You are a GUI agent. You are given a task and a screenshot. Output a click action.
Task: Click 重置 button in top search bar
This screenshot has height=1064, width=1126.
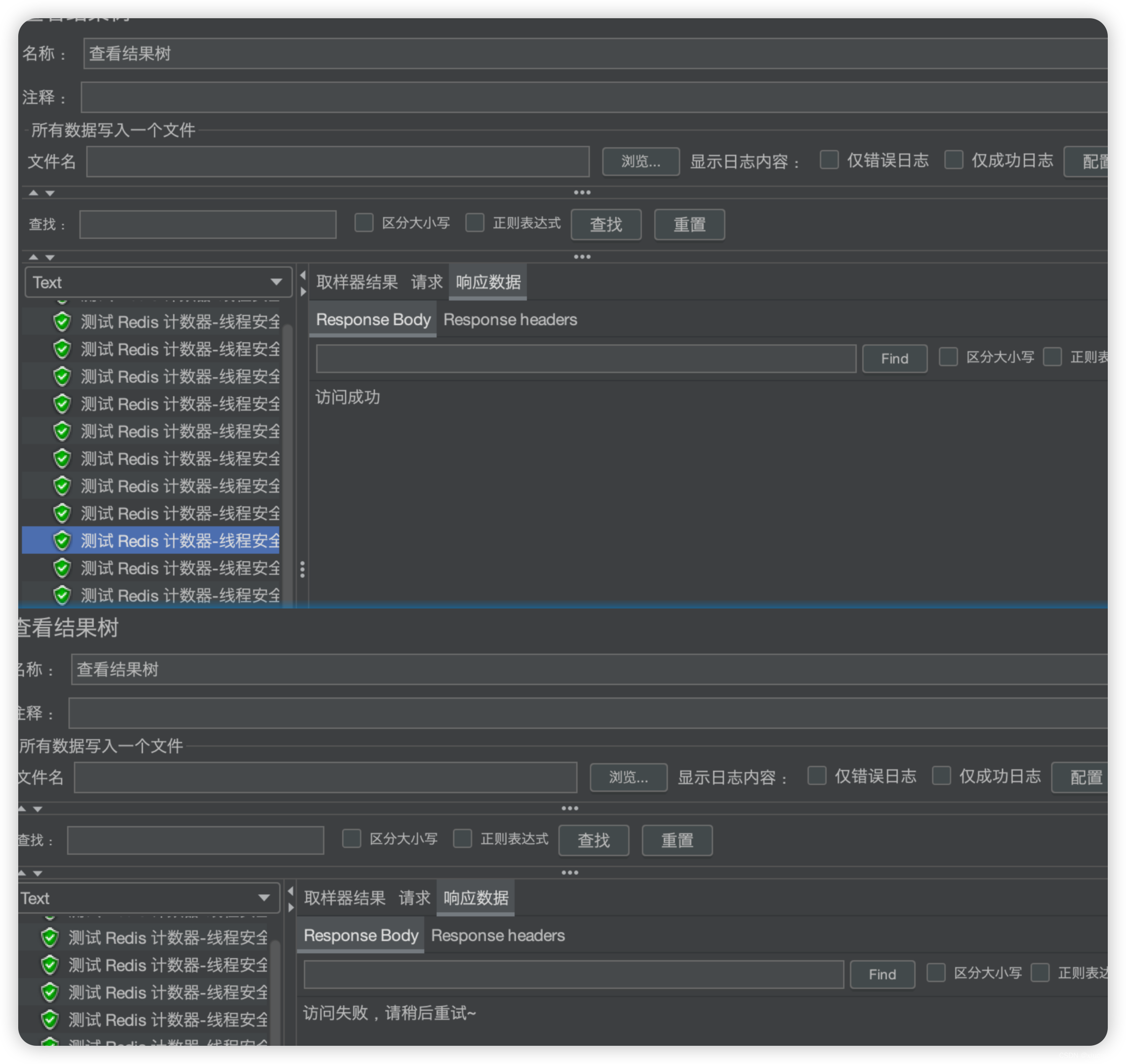(x=692, y=224)
